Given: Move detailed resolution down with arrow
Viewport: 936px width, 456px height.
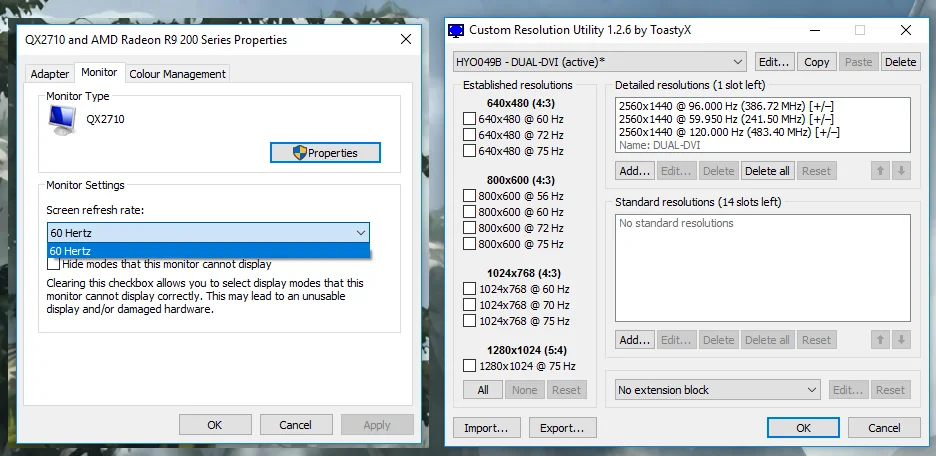Looking at the screenshot, I should point(901,171).
